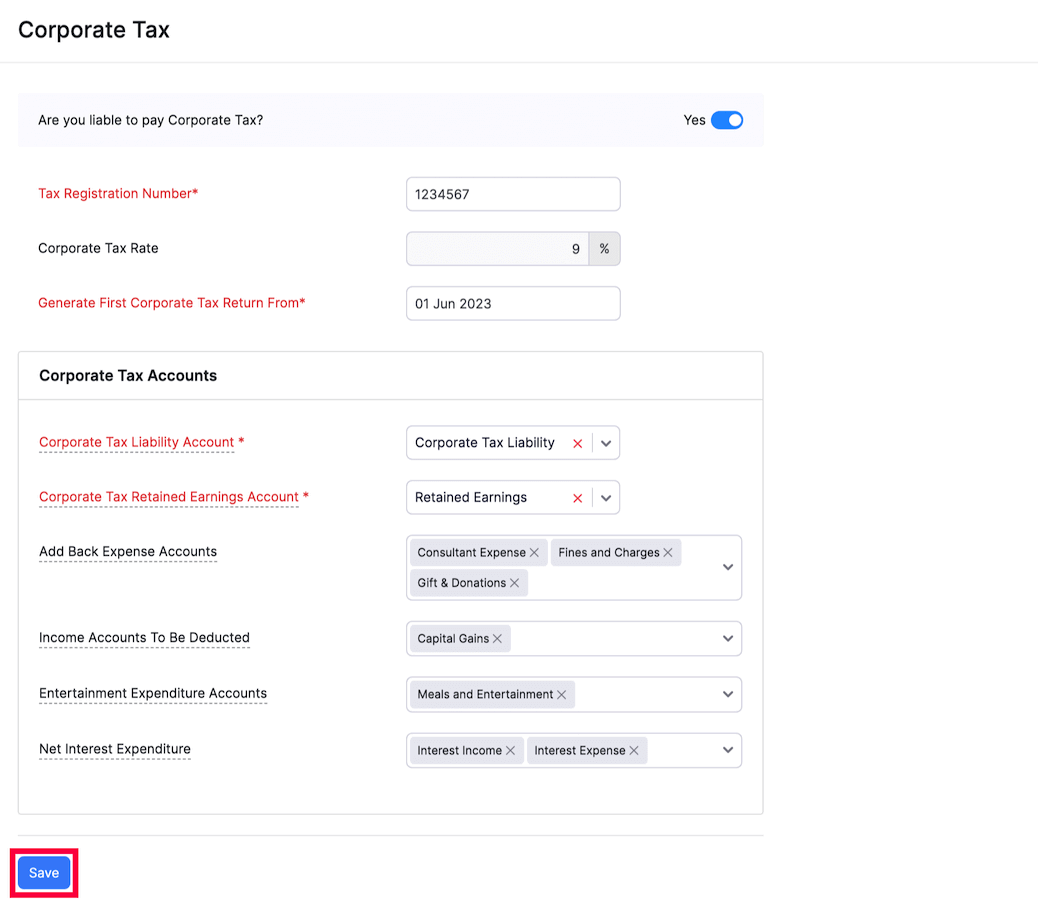Clear the Corporate Tax Liability account selection
1038x910 pixels.
577,442
